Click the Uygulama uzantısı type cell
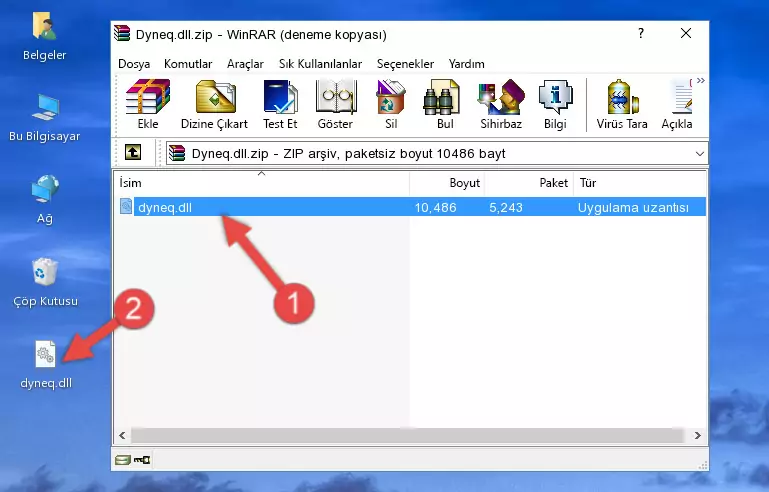Image resolution: width=769 pixels, height=492 pixels. [x=633, y=207]
